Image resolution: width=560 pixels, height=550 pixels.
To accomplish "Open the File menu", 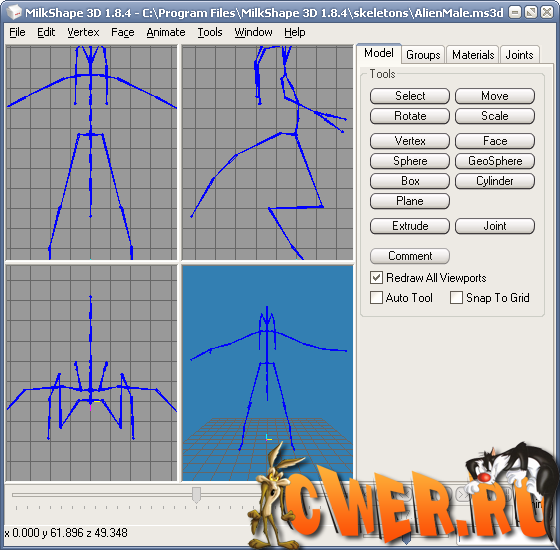I will [x=17, y=32].
